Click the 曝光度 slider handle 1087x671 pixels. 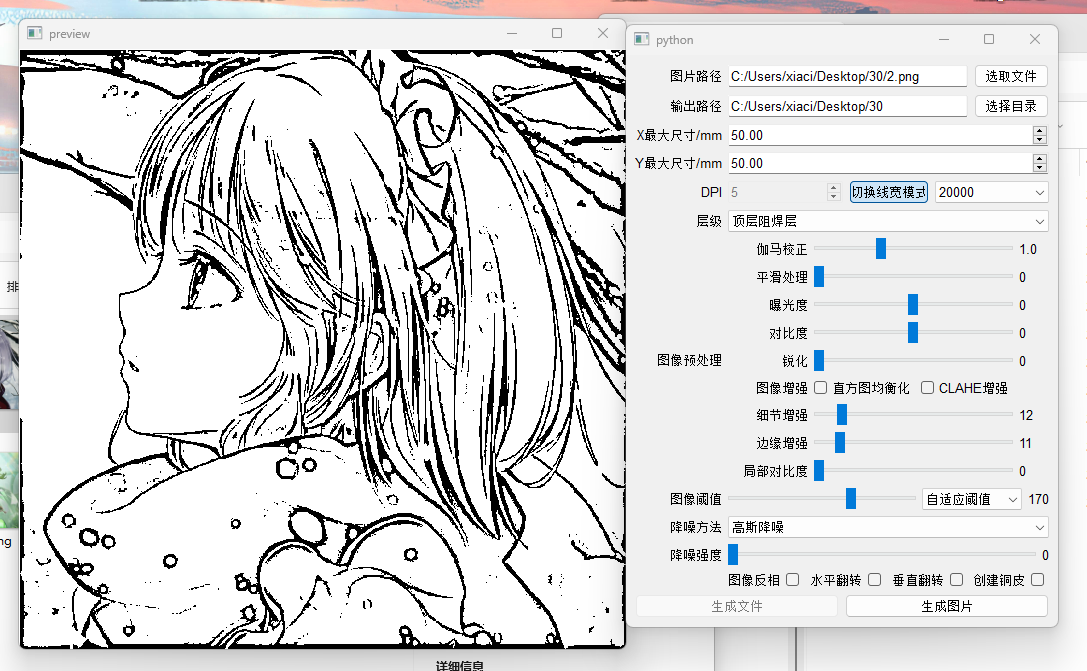coord(913,304)
